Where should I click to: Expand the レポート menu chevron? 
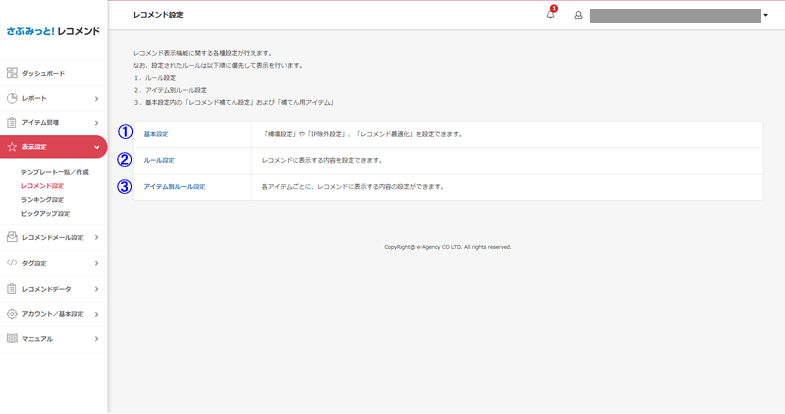[97, 99]
